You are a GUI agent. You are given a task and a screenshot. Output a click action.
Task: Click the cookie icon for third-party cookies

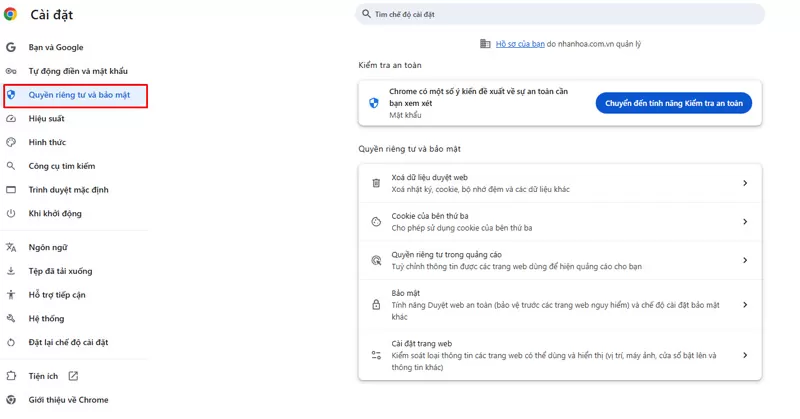pos(376,222)
